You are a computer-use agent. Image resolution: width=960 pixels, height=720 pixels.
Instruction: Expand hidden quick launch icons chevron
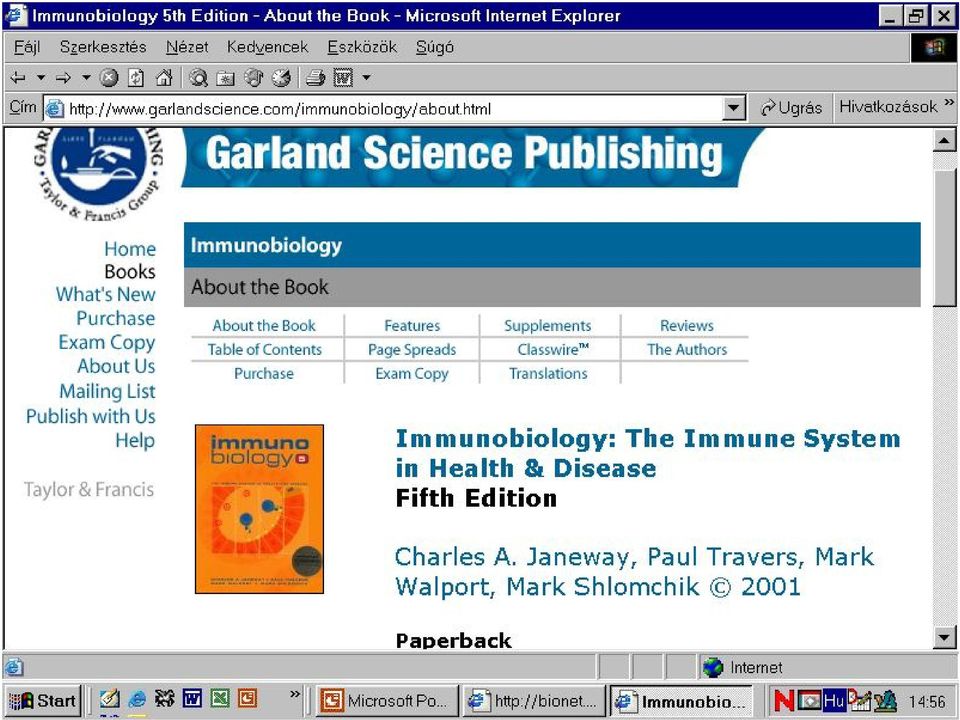(x=295, y=694)
